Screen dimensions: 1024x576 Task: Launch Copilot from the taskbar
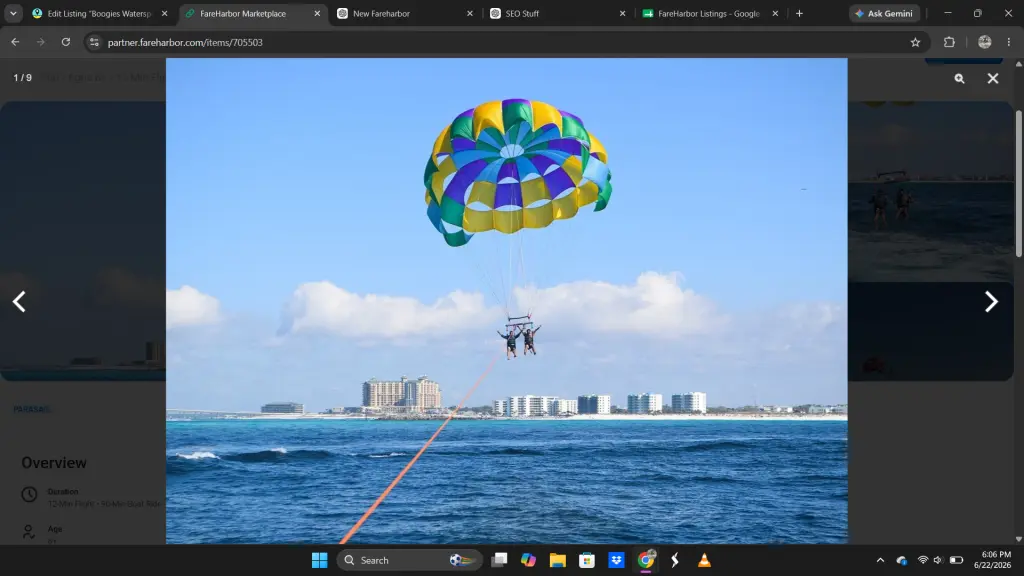[x=528, y=560]
